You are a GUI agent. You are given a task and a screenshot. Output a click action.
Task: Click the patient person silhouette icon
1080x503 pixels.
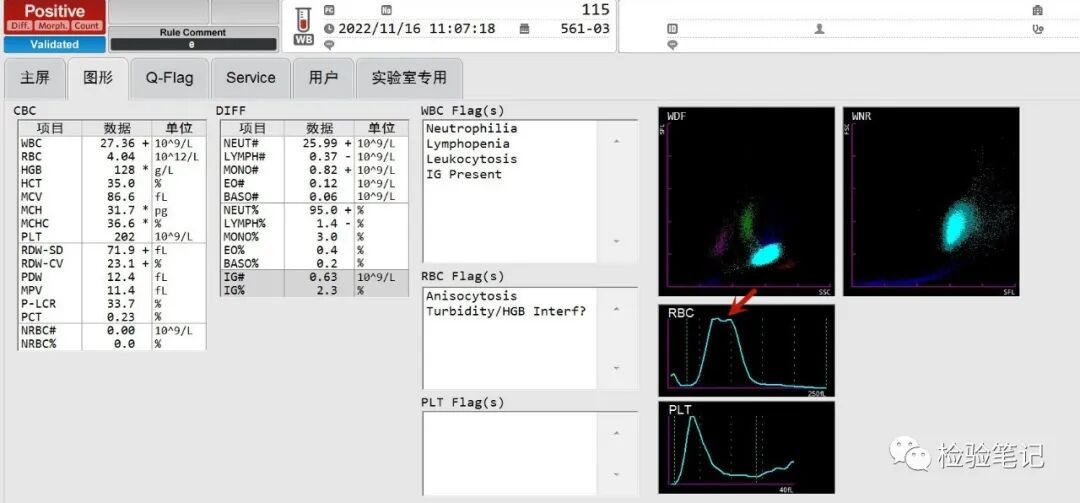point(820,29)
